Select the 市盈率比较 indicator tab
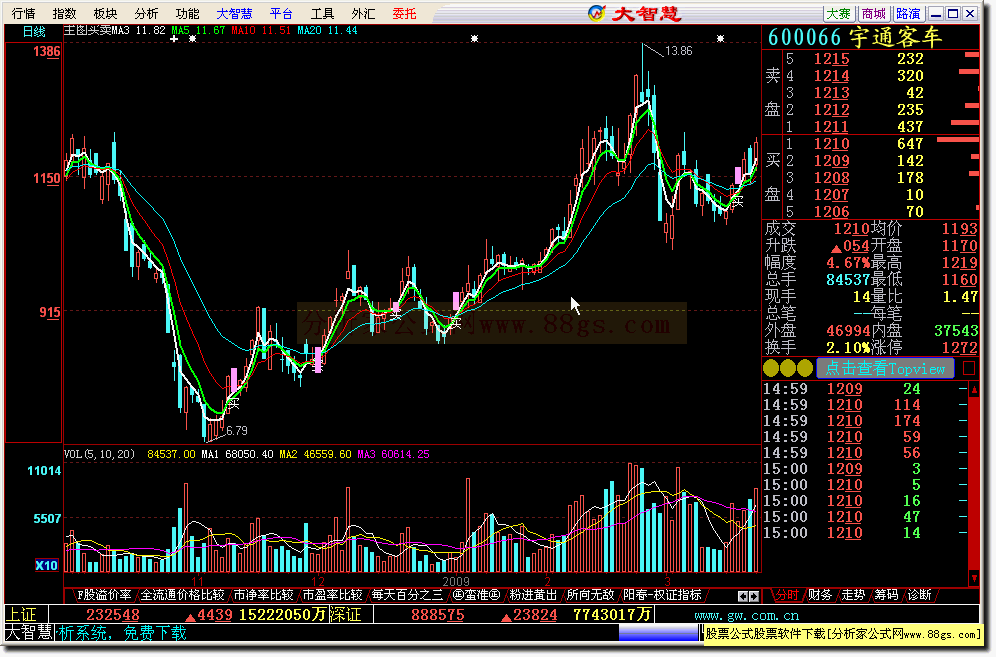This screenshot has height=657, width=996. [x=332, y=595]
